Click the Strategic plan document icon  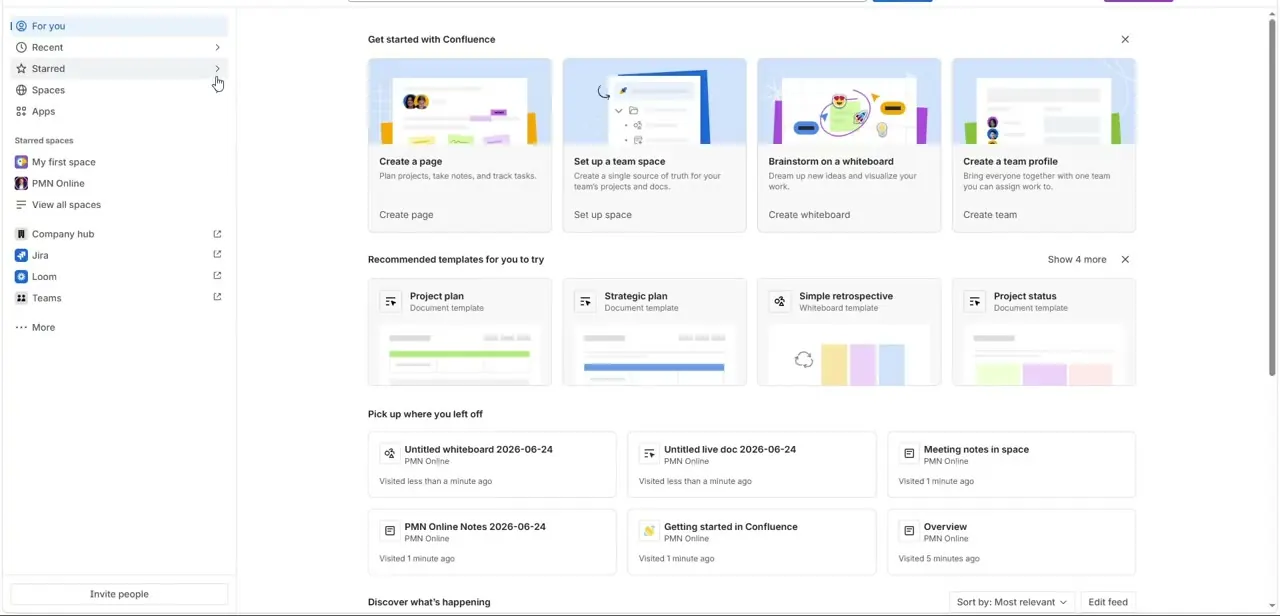pos(586,301)
